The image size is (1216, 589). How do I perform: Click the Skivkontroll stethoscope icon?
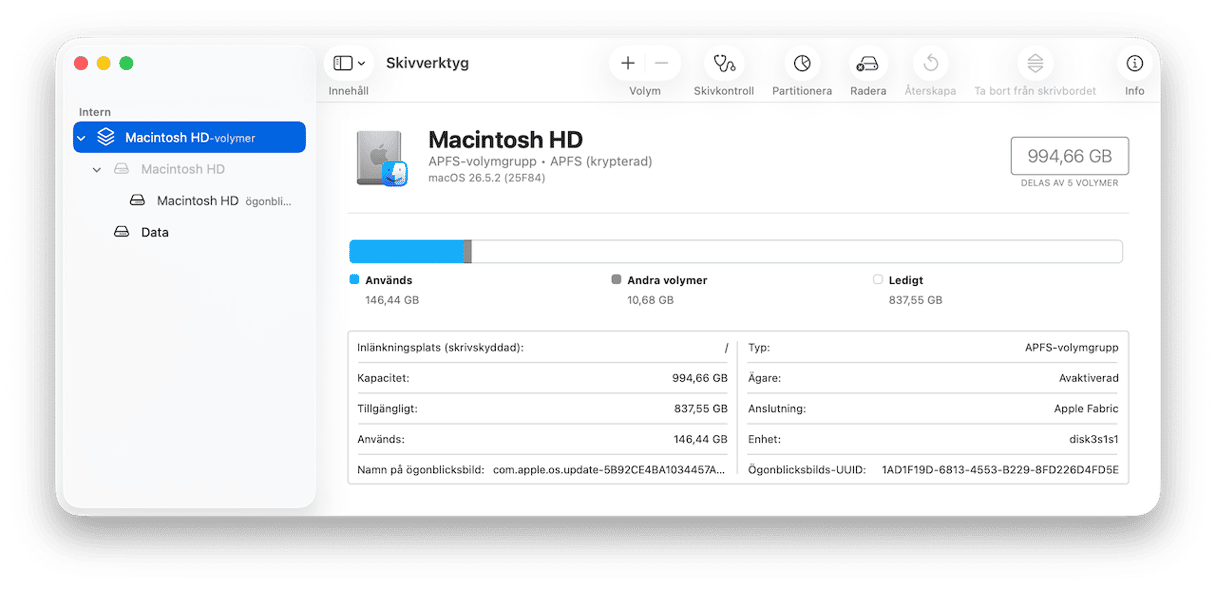(x=723, y=63)
